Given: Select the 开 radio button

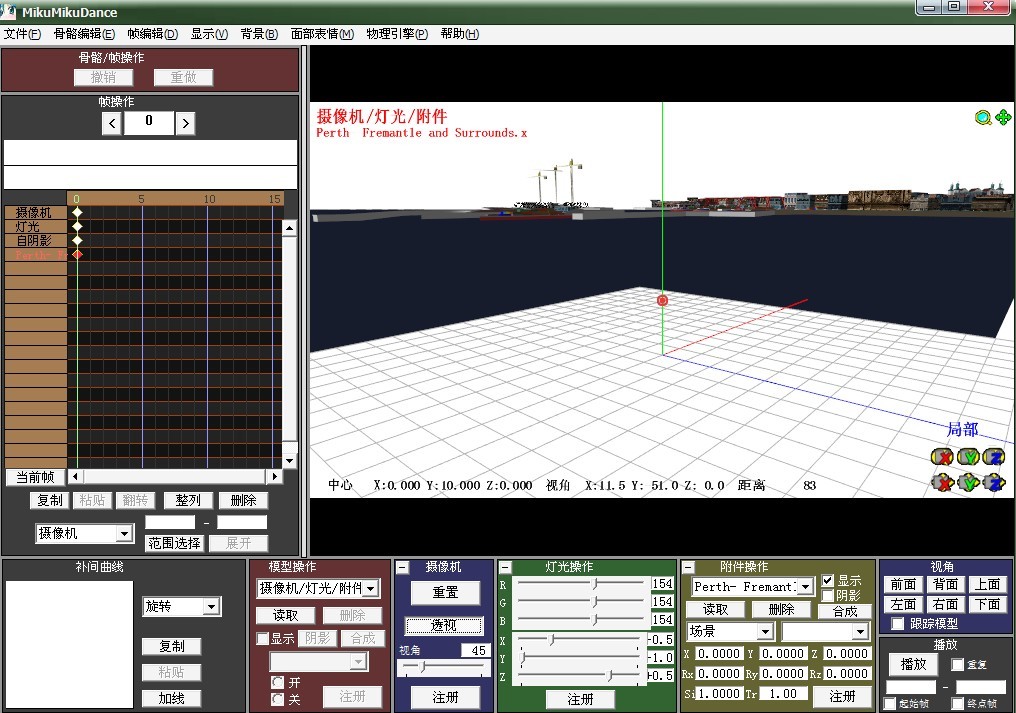Looking at the screenshot, I should [278, 683].
